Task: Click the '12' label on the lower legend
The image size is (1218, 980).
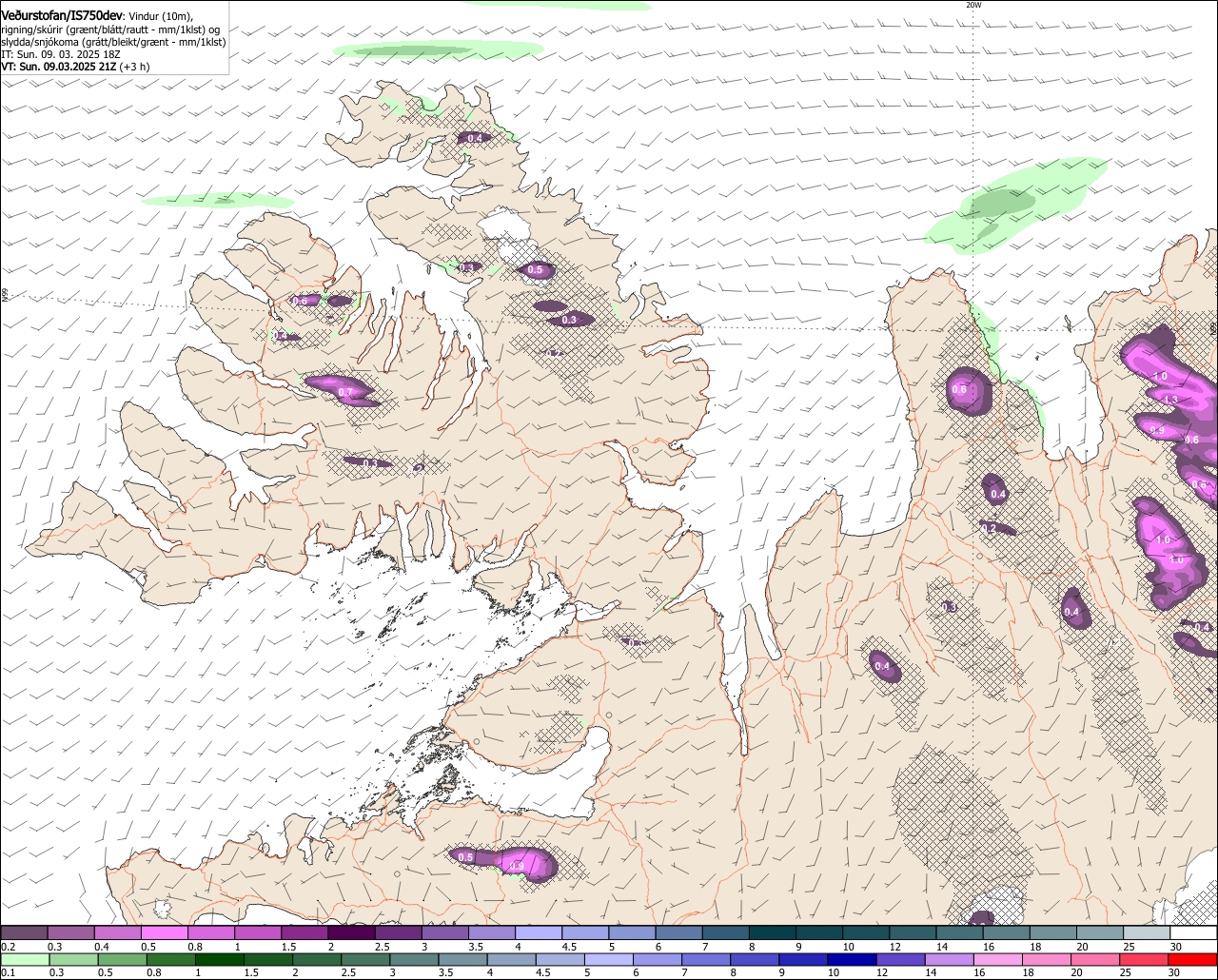Action: [880, 972]
